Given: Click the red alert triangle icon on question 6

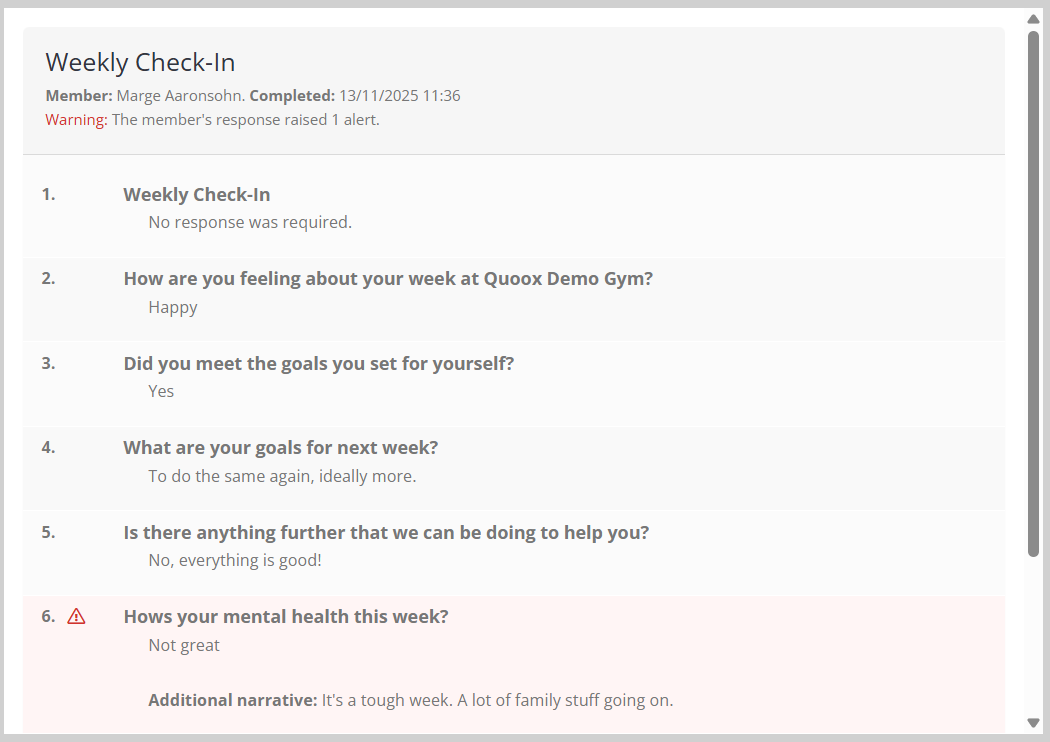Looking at the screenshot, I should [76, 617].
